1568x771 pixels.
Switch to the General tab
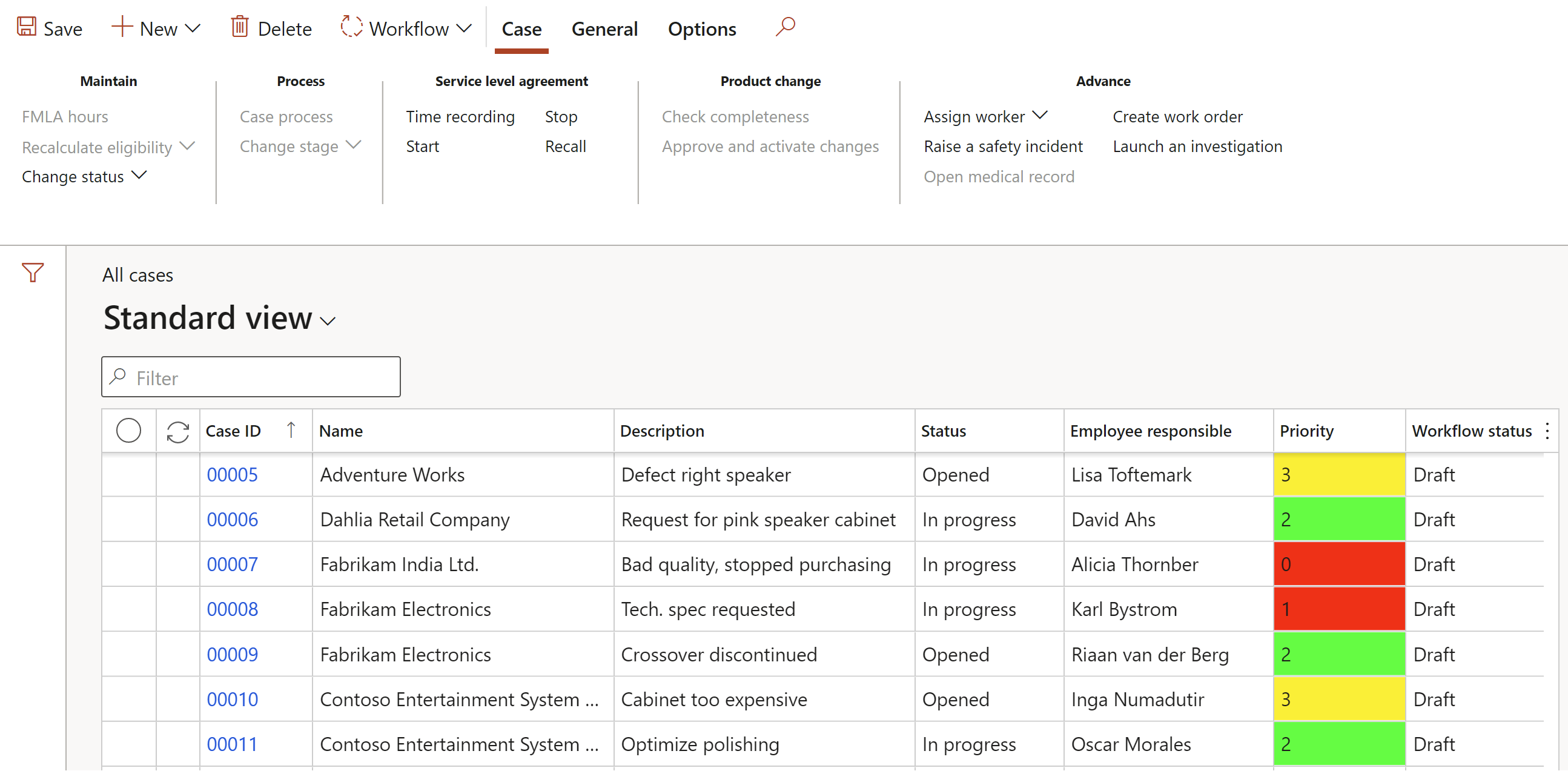click(x=604, y=28)
